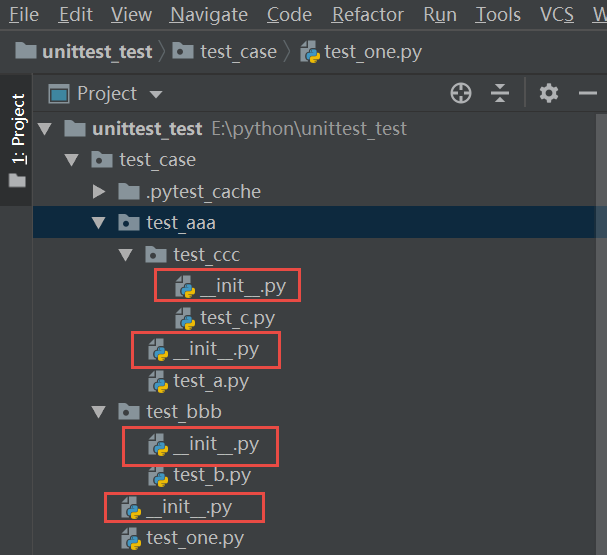Click the .pytest_cache folder icon
The height and width of the screenshot is (555, 607).
click(128, 191)
